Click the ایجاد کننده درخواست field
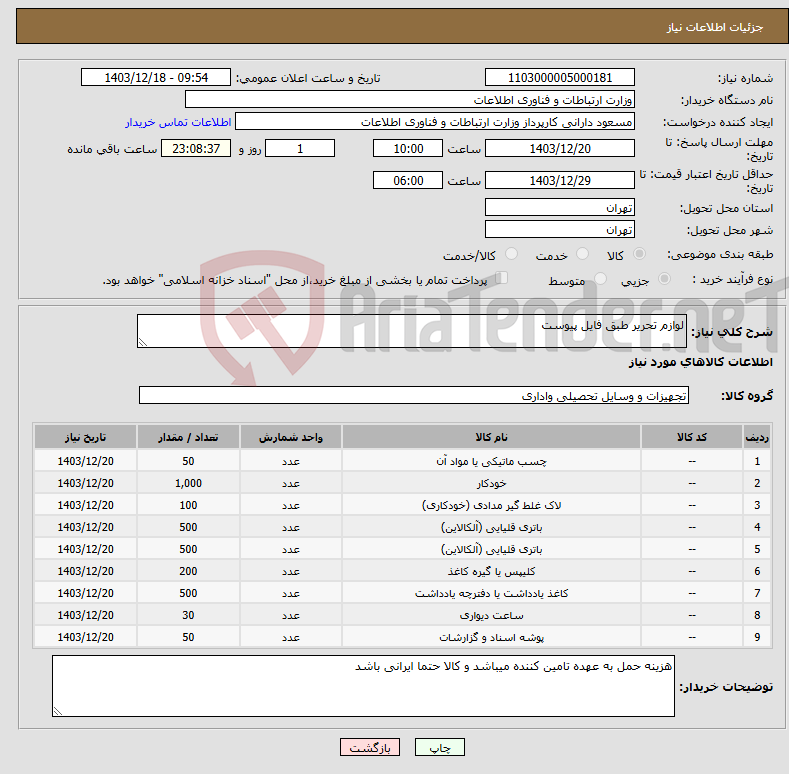 [435, 122]
